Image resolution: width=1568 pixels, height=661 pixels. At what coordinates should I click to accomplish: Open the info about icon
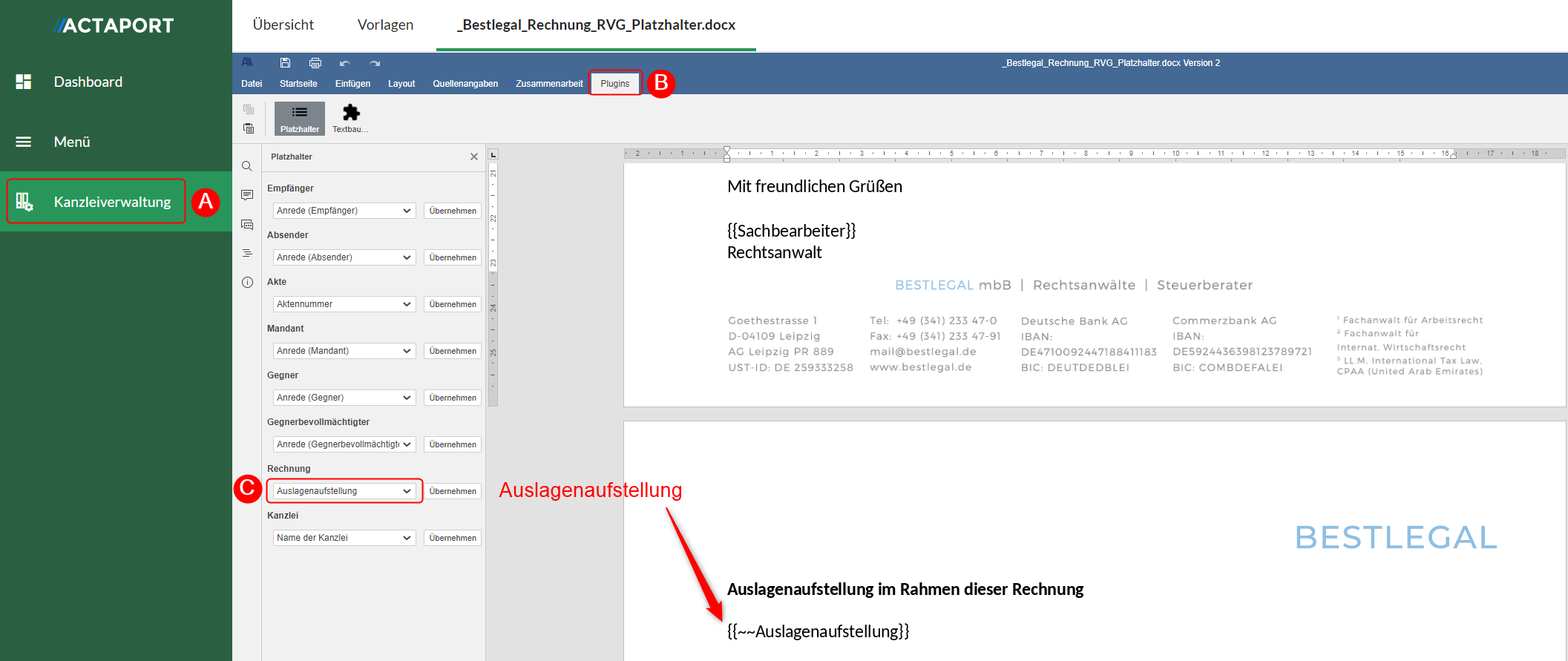(x=247, y=282)
